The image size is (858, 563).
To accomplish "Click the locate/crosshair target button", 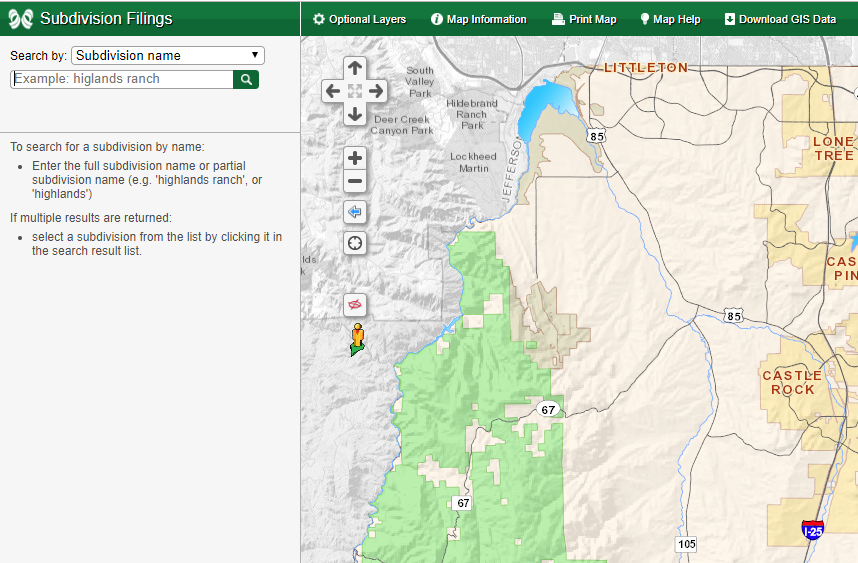I will 355,243.
